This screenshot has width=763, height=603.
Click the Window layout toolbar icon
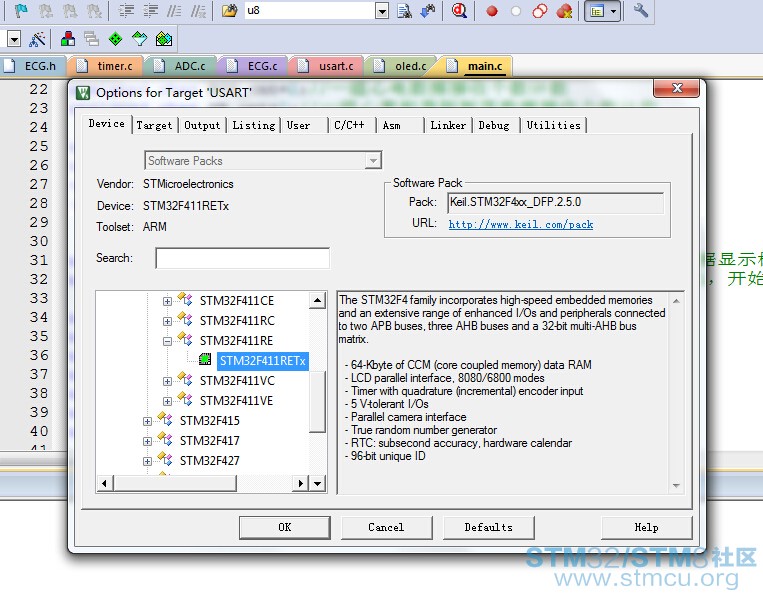click(x=597, y=11)
